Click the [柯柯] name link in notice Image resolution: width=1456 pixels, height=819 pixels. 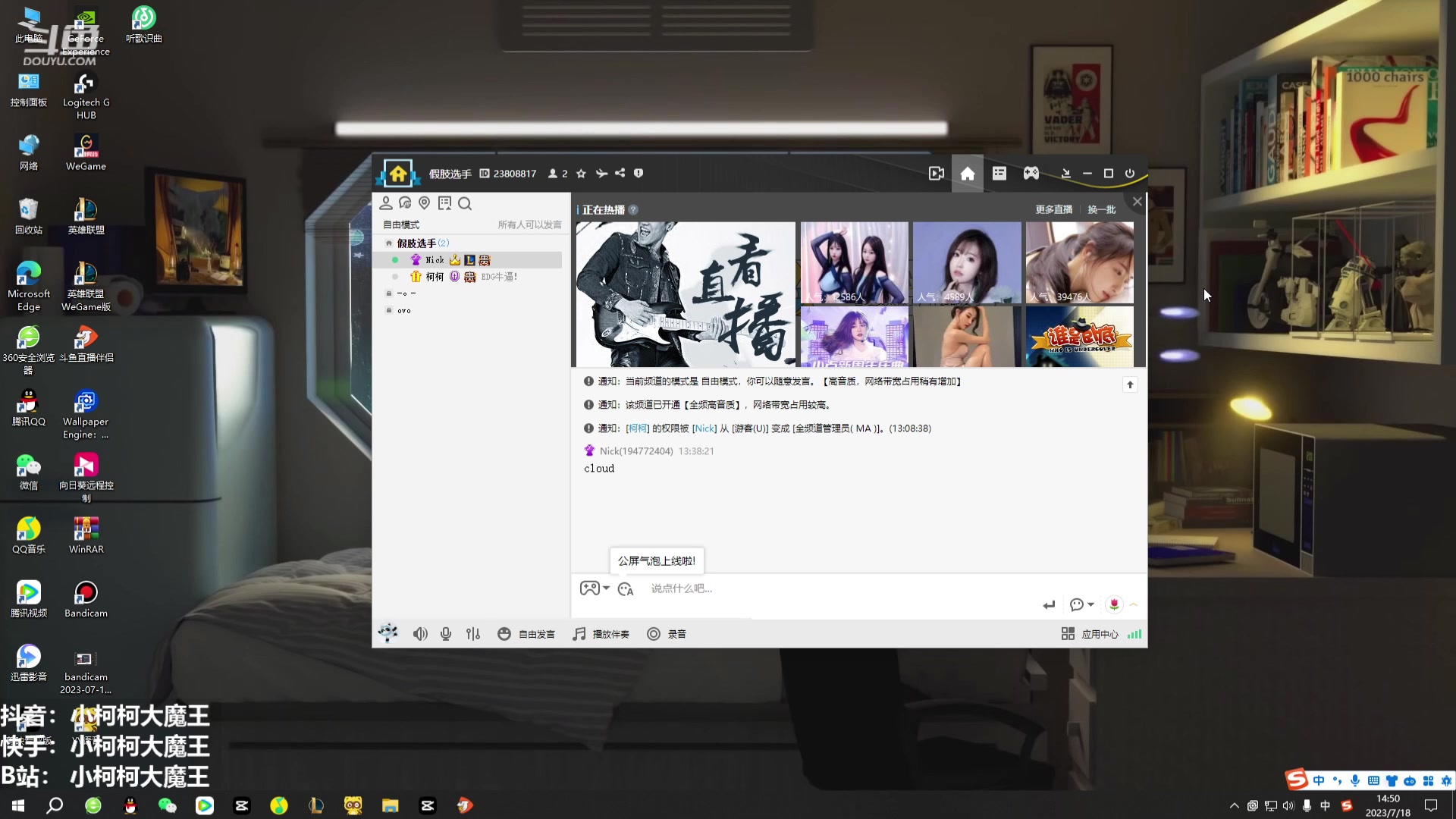pyautogui.click(x=637, y=428)
